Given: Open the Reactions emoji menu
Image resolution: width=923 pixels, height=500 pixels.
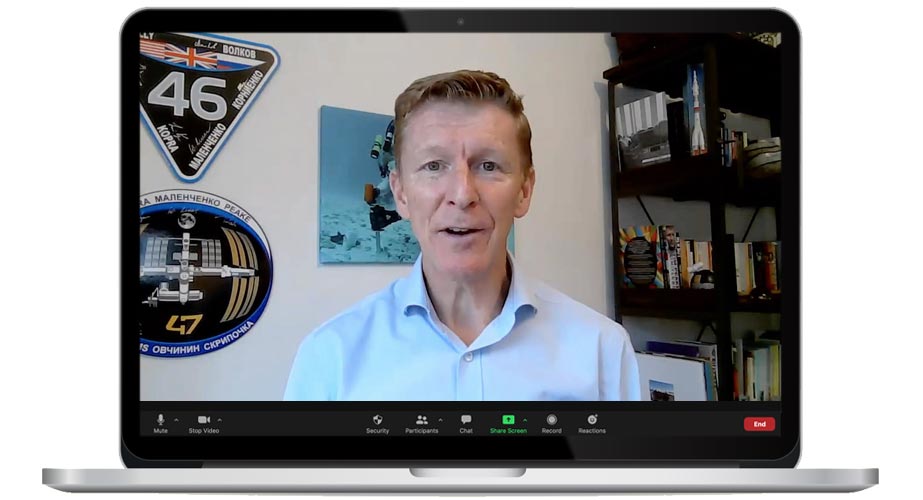Looking at the screenshot, I should tap(592, 423).
